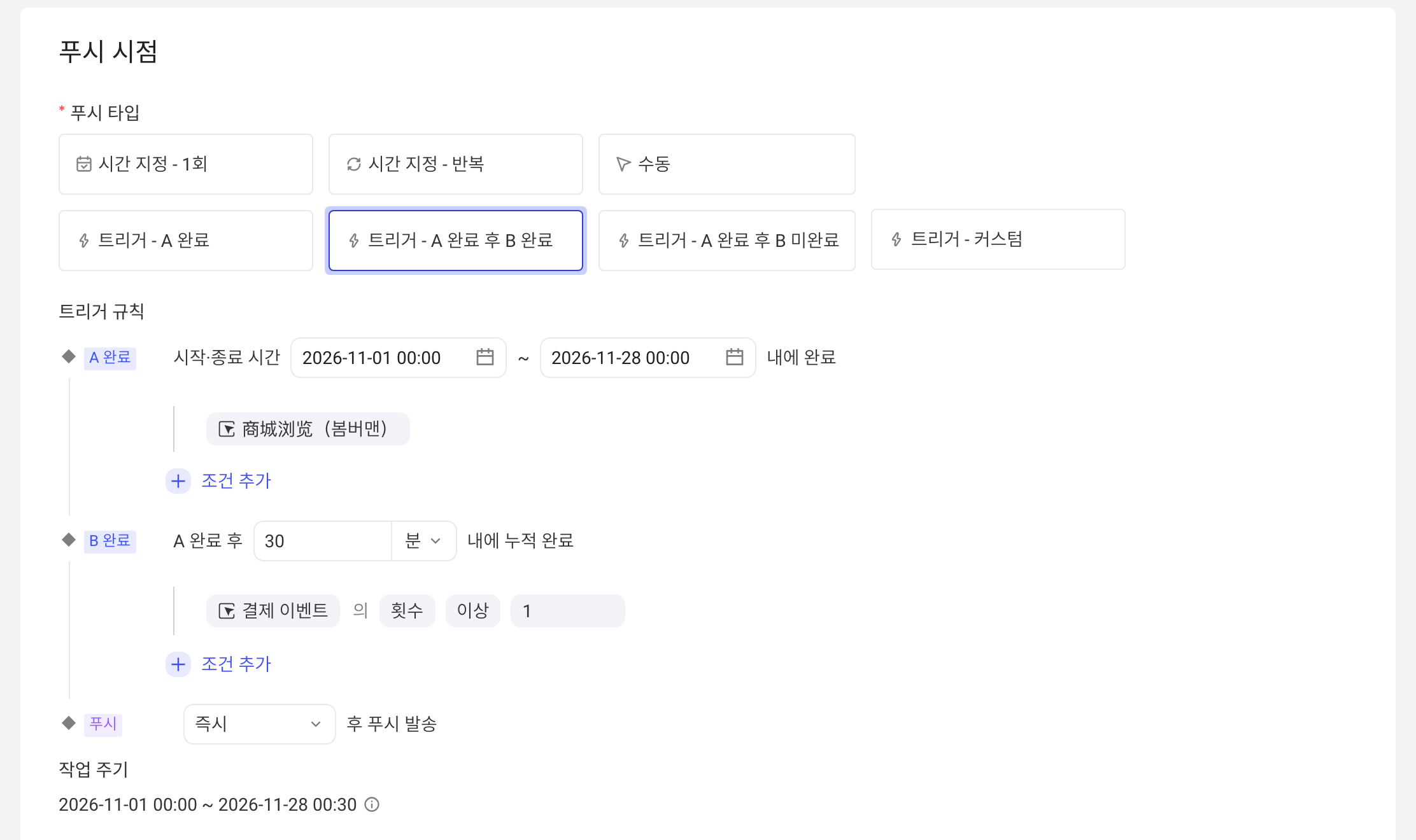Click the 商城浏览 (봄버맨) event tag

tap(308, 429)
